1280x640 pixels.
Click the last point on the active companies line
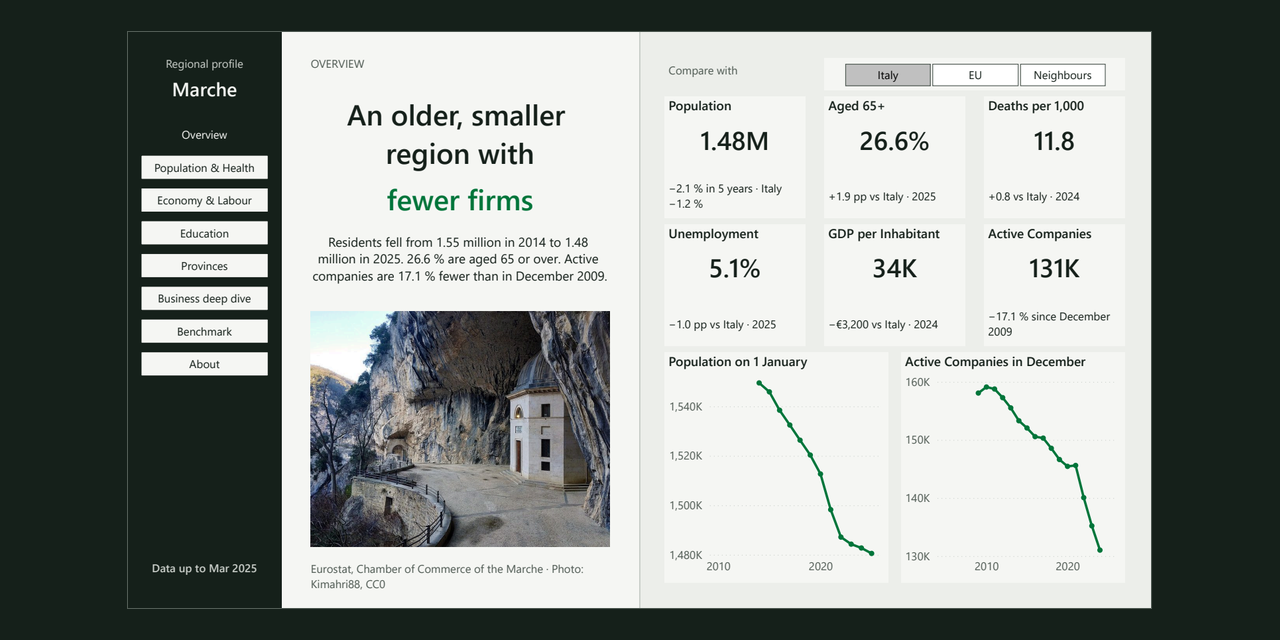[1100, 550]
